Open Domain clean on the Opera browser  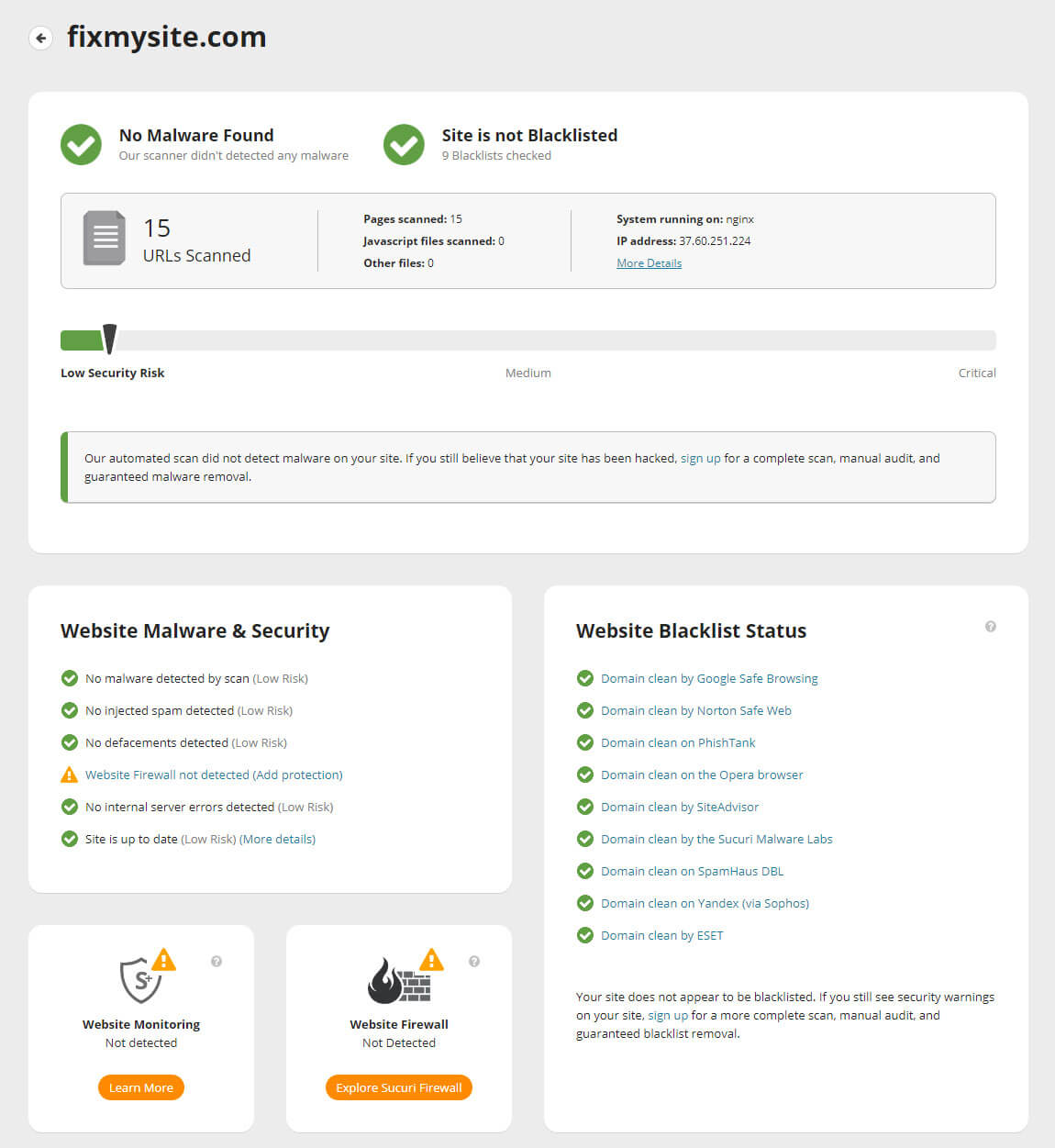702,775
